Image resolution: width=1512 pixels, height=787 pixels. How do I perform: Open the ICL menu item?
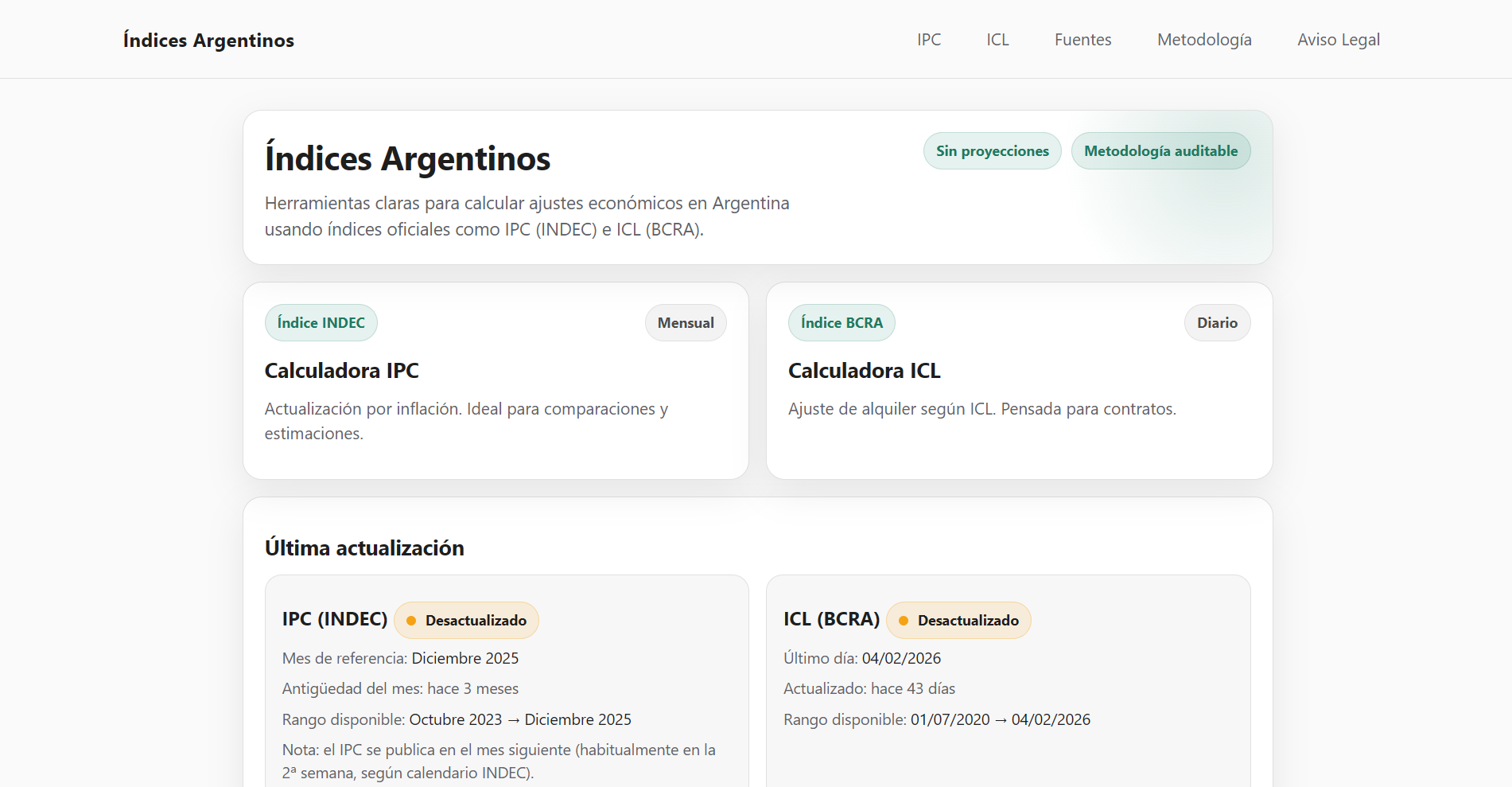coord(997,39)
